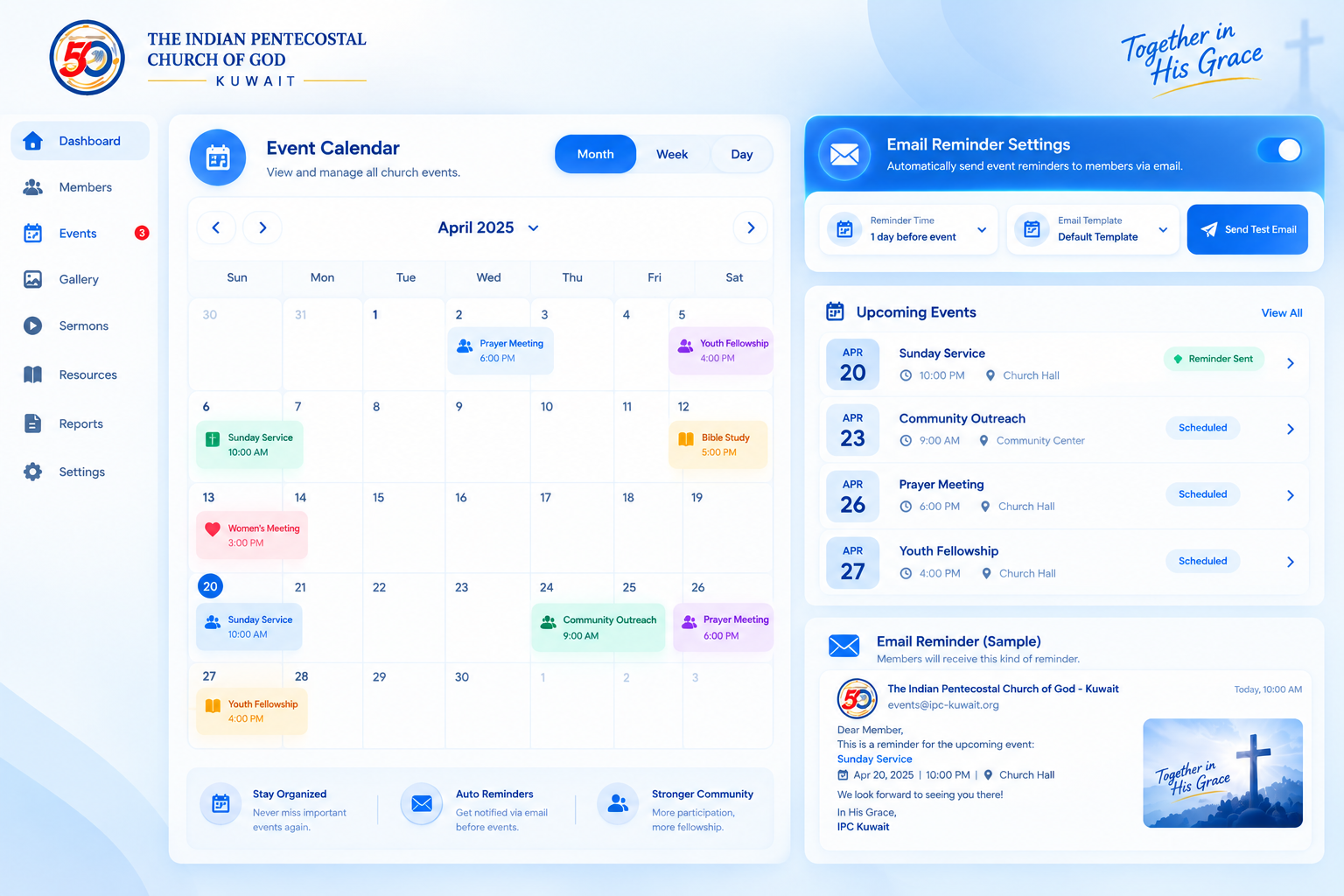Image resolution: width=1344 pixels, height=896 pixels.
Task: Click the Reports document icon in sidebar
Action: pyautogui.click(x=33, y=423)
